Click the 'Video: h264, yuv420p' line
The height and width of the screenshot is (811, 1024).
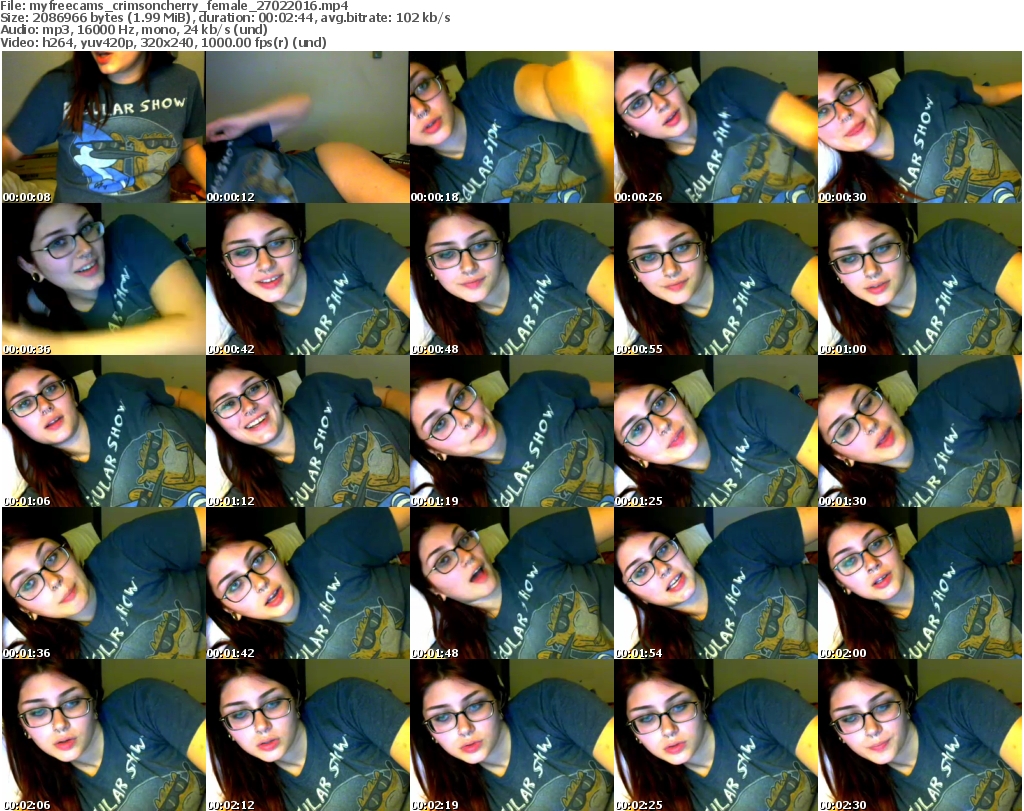163,42
